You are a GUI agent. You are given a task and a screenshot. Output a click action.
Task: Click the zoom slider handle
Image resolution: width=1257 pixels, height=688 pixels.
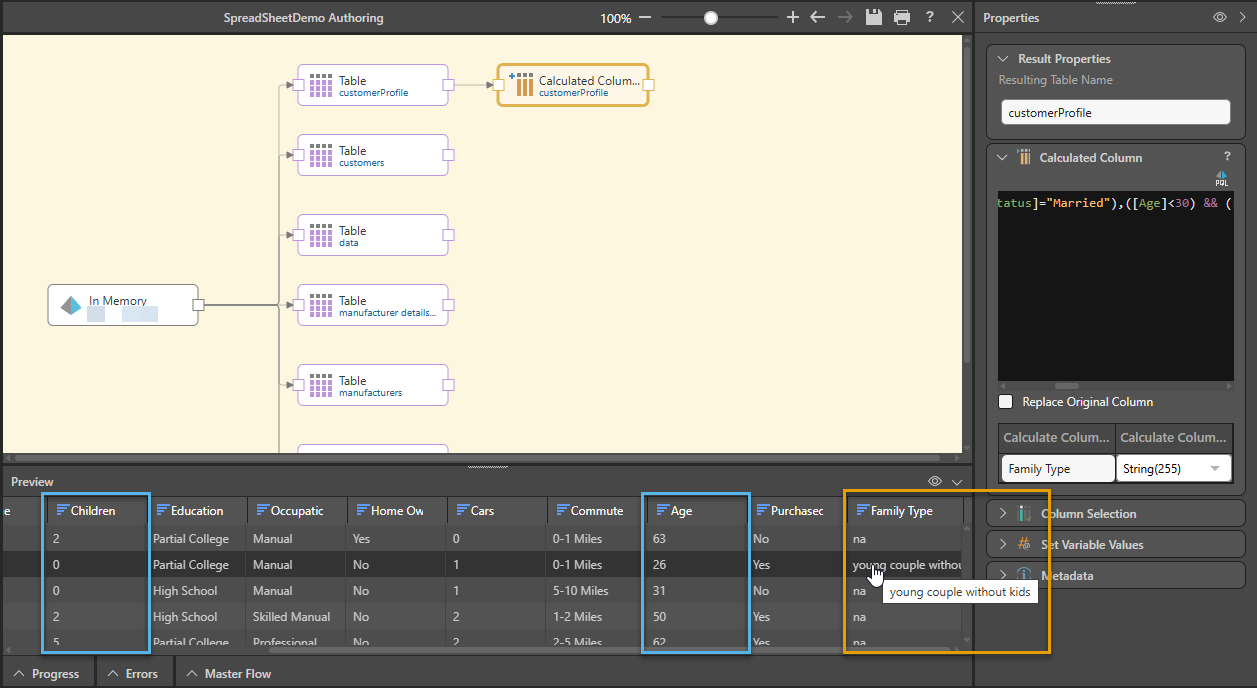[x=710, y=17]
